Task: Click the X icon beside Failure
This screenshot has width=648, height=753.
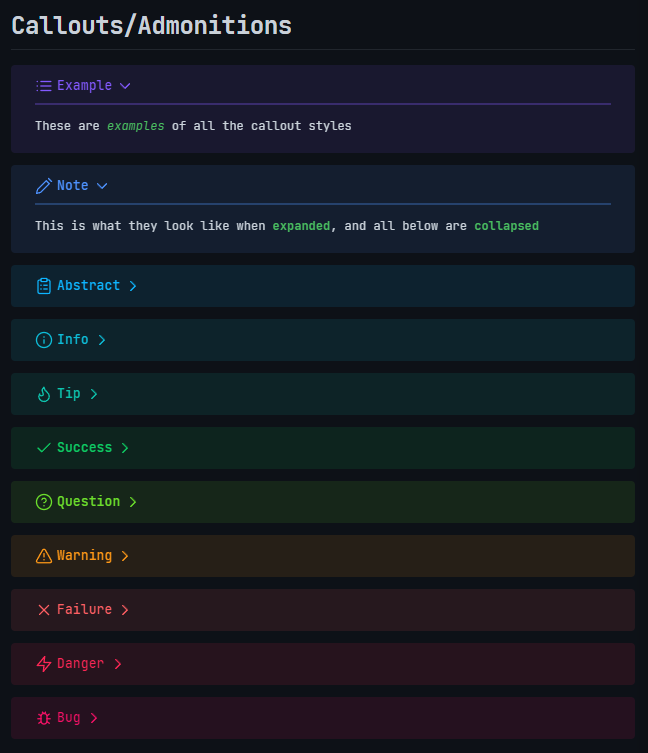Action: [44, 610]
